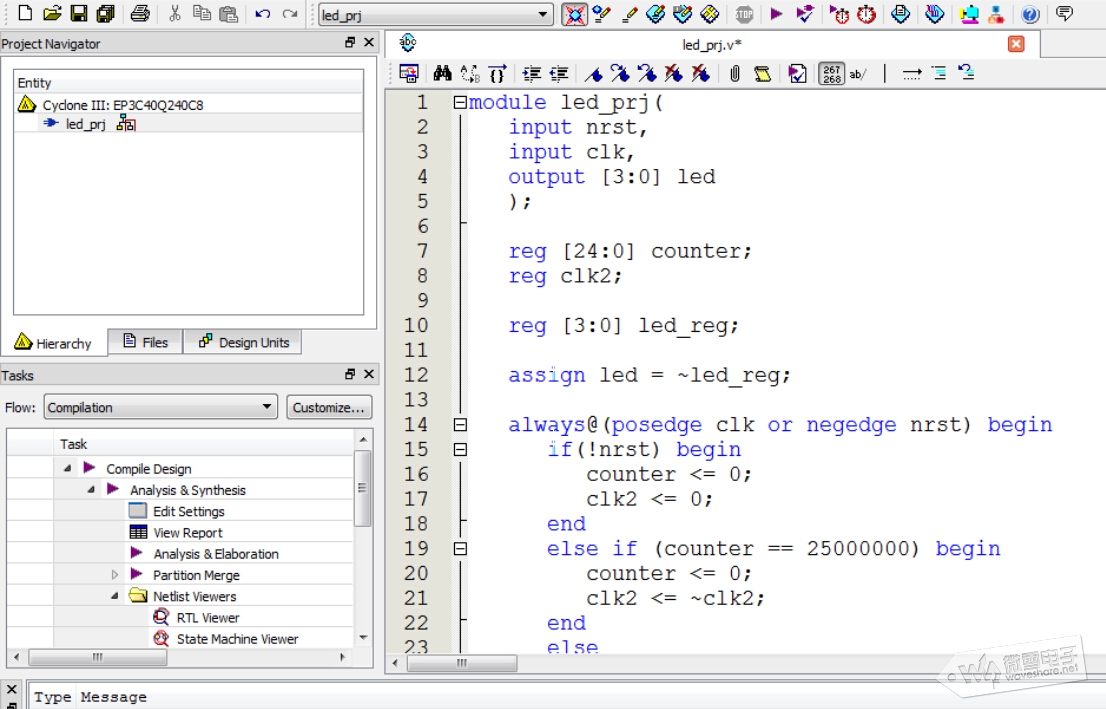Screen dimensions: 1106x709
Task: Close the led_prj.v editor tab
Action: click(1016, 44)
